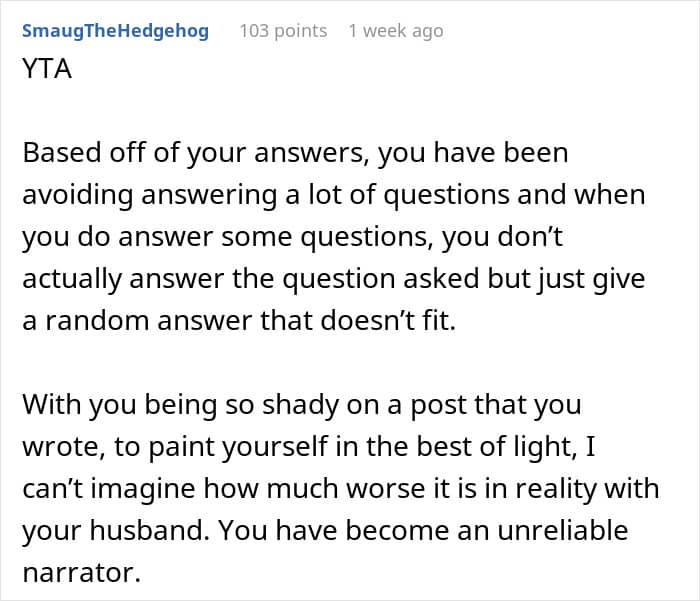Click the line 'avoiding answering a lot of questions'

[334, 195]
